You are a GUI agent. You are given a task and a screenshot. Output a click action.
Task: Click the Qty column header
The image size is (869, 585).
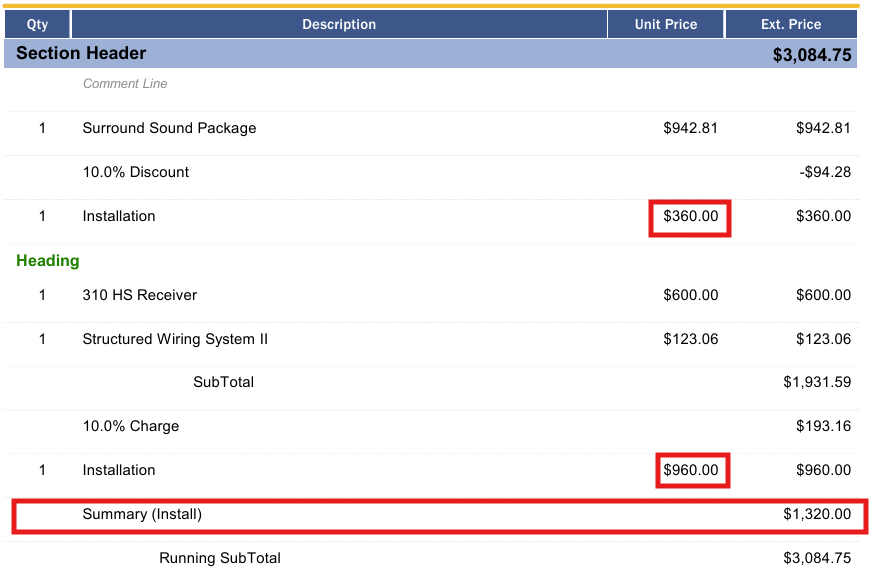[37, 24]
